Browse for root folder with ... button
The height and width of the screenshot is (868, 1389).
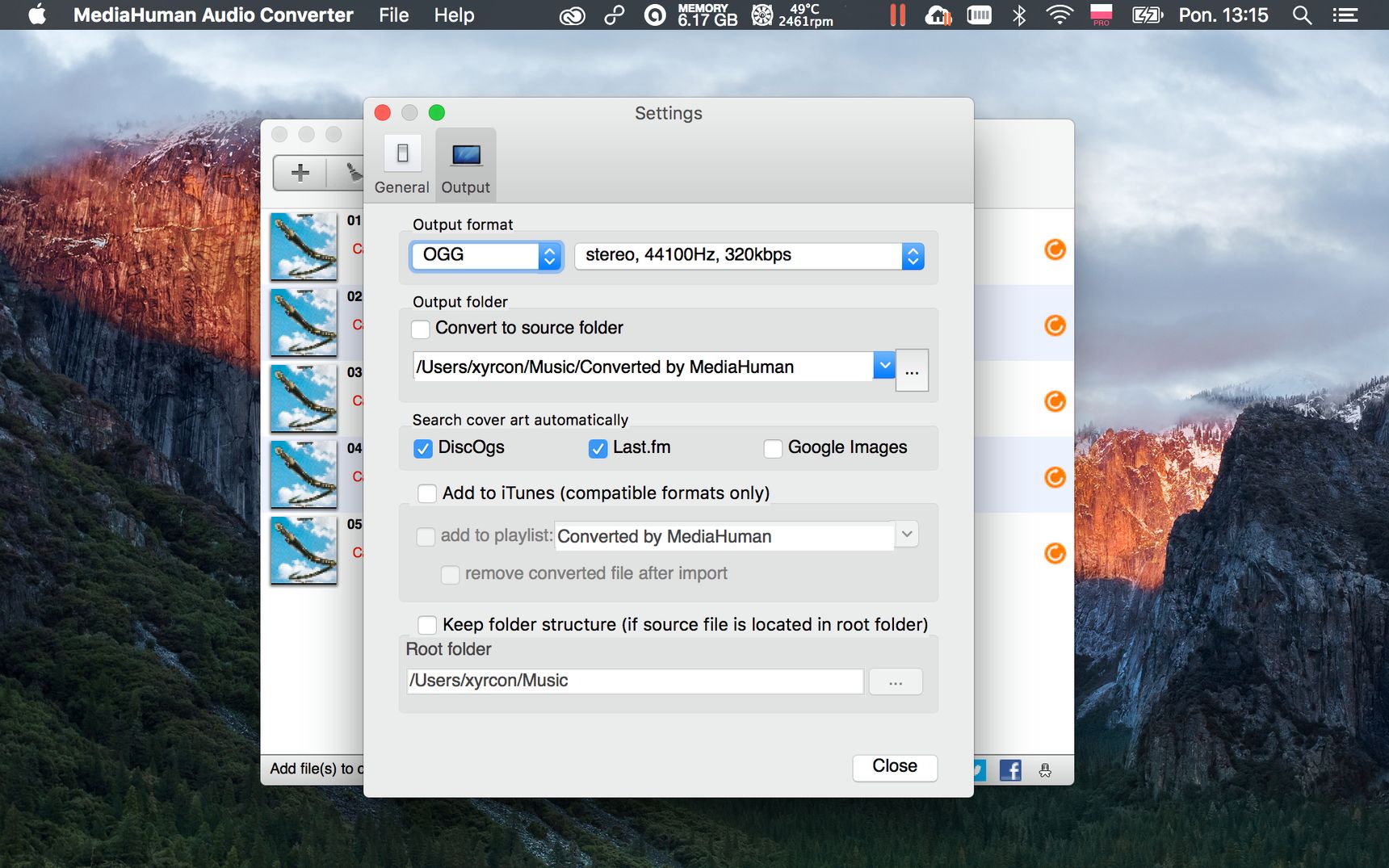point(896,681)
